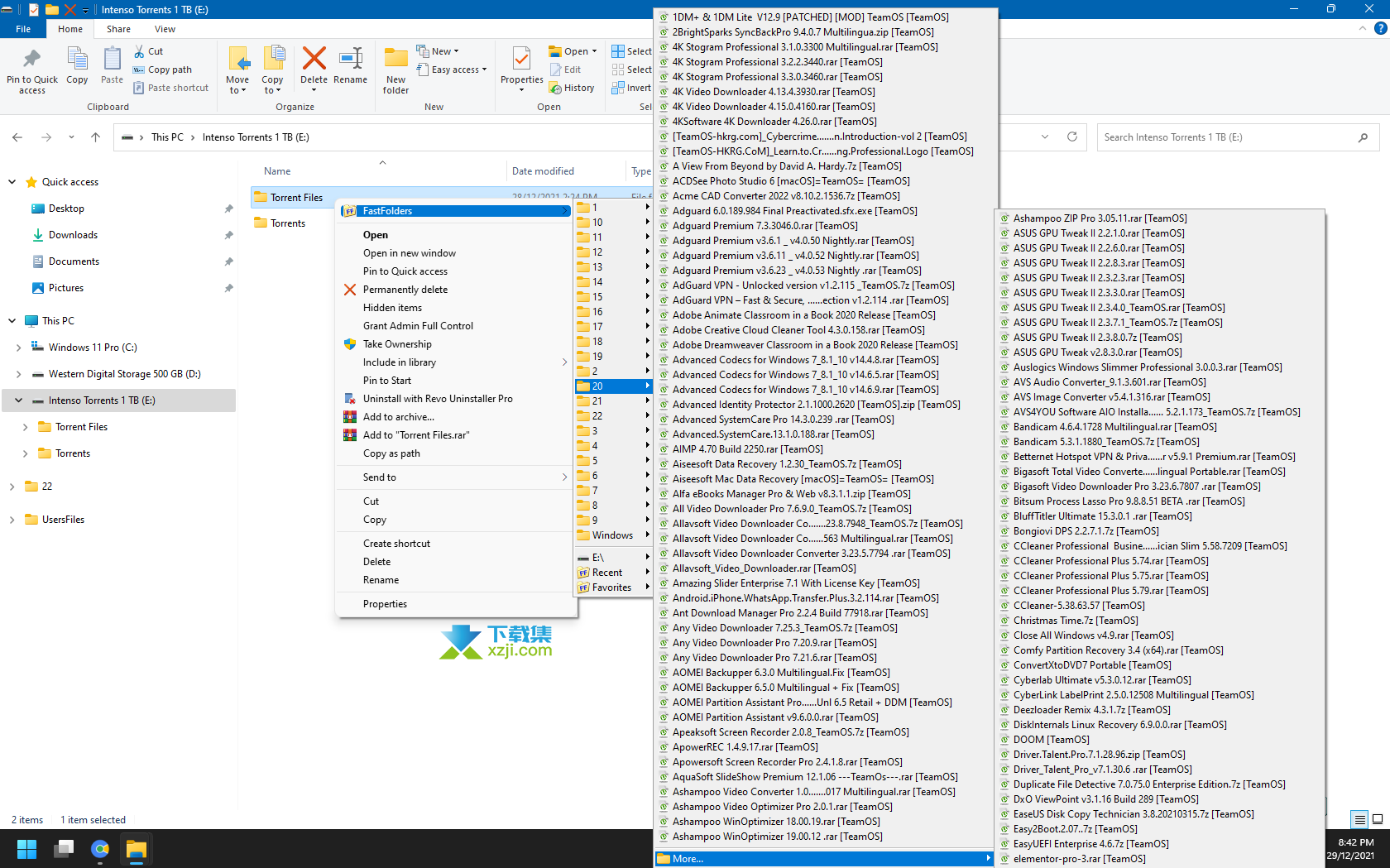The width and height of the screenshot is (1390, 868).
Task: Collapse the This PC tree node
Action: [x=12, y=321]
